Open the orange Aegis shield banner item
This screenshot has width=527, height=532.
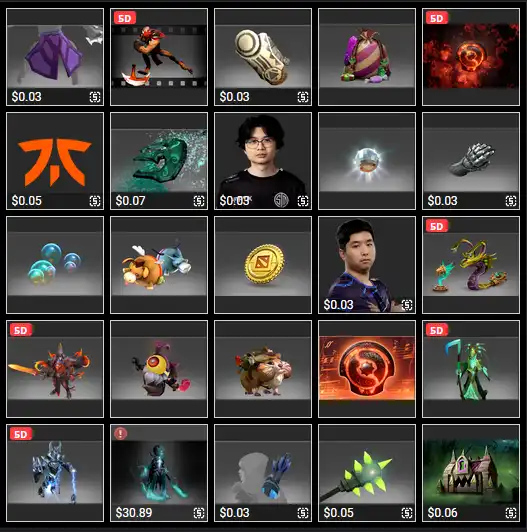[x=367, y=369]
